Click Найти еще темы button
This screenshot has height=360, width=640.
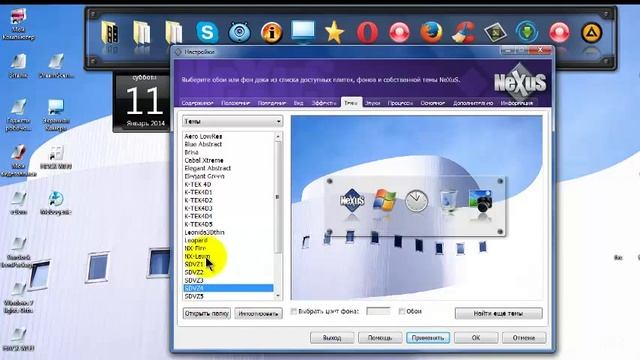[498, 313]
